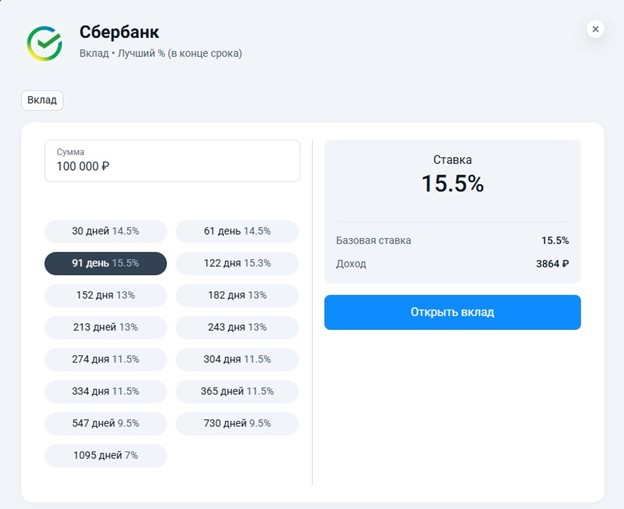Choose the 122 дня 15.3% option

click(237, 263)
